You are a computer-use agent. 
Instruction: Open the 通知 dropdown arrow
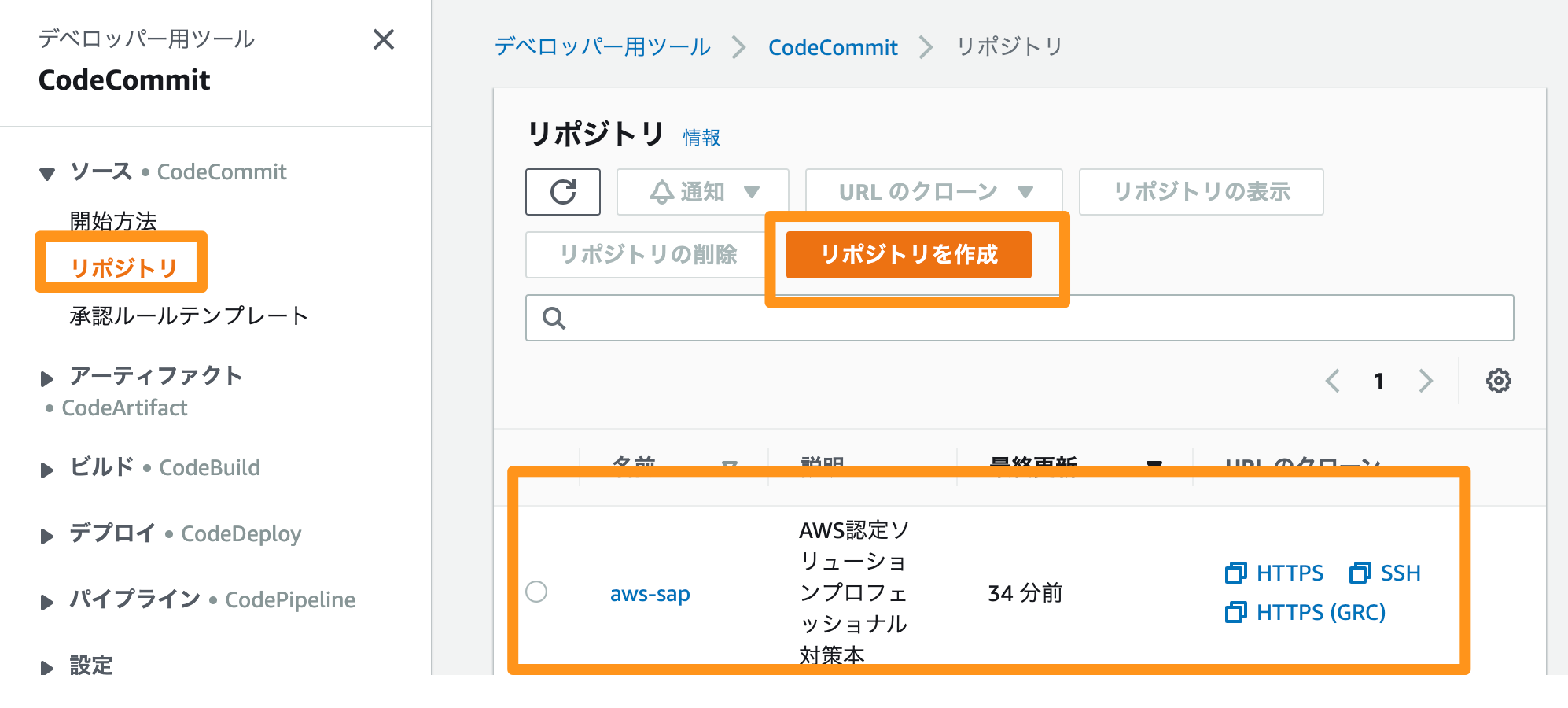[752, 192]
